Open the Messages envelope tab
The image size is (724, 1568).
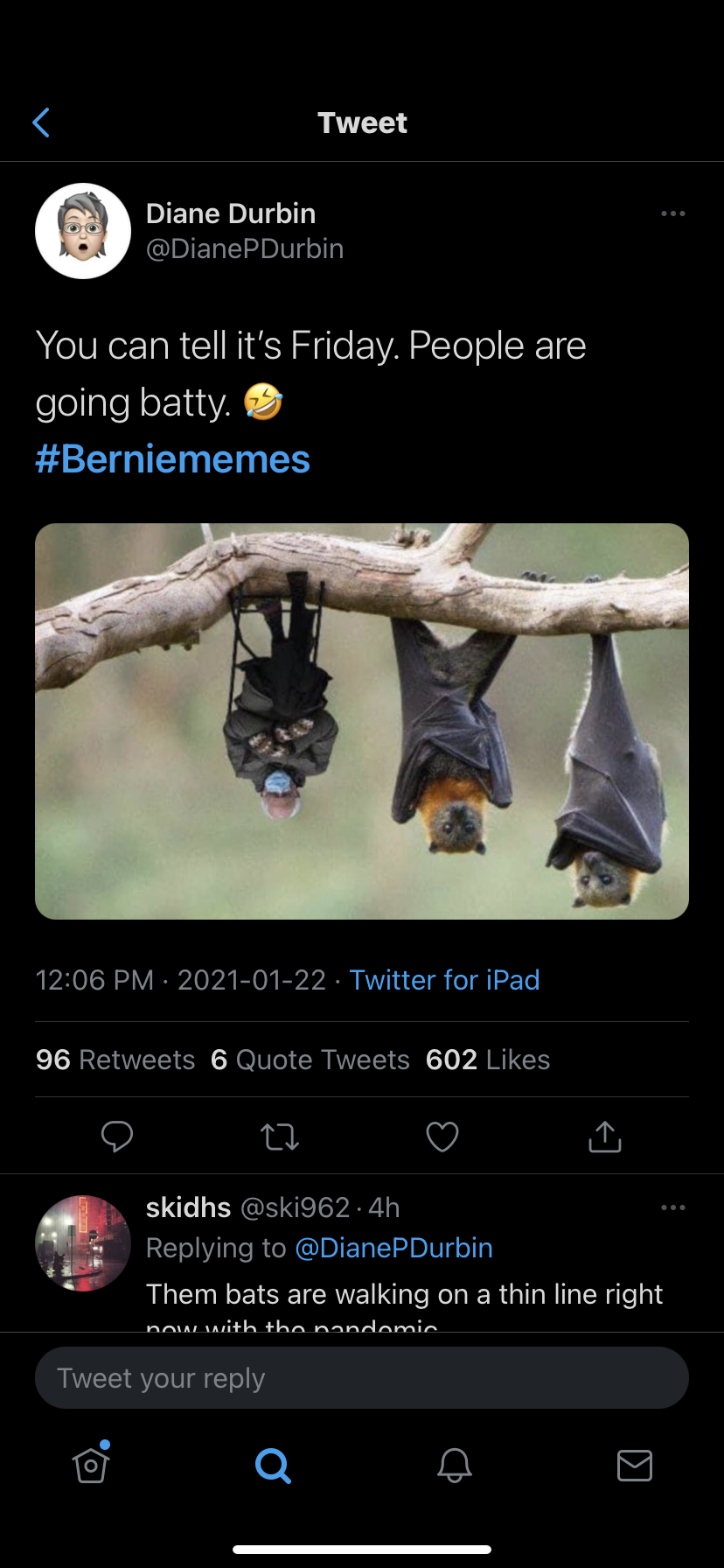(x=635, y=1465)
